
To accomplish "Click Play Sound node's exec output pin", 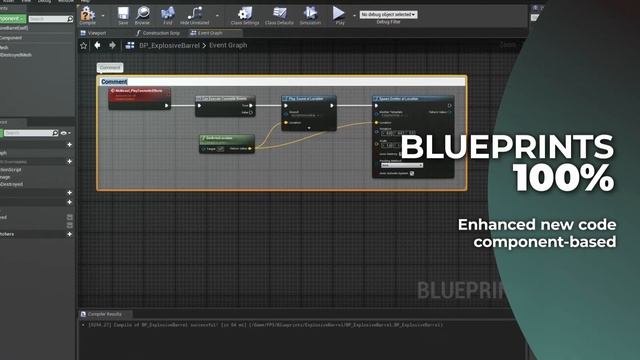I will click(x=332, y=106).
